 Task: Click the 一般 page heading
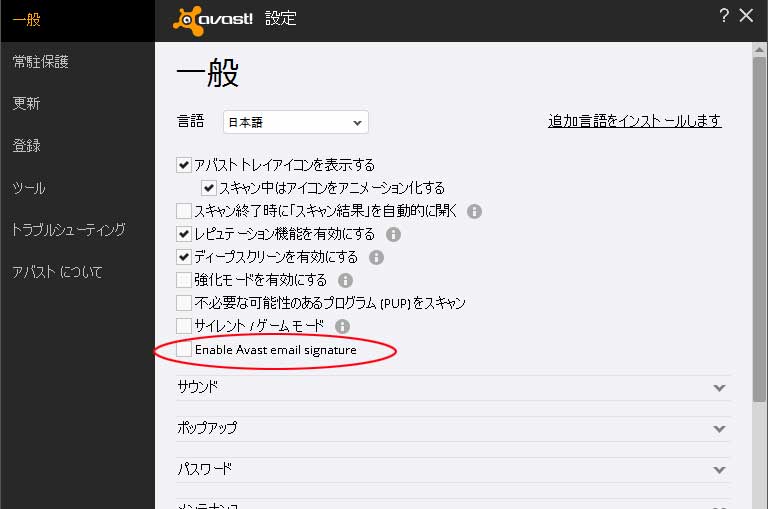click(x=208, y=73)
